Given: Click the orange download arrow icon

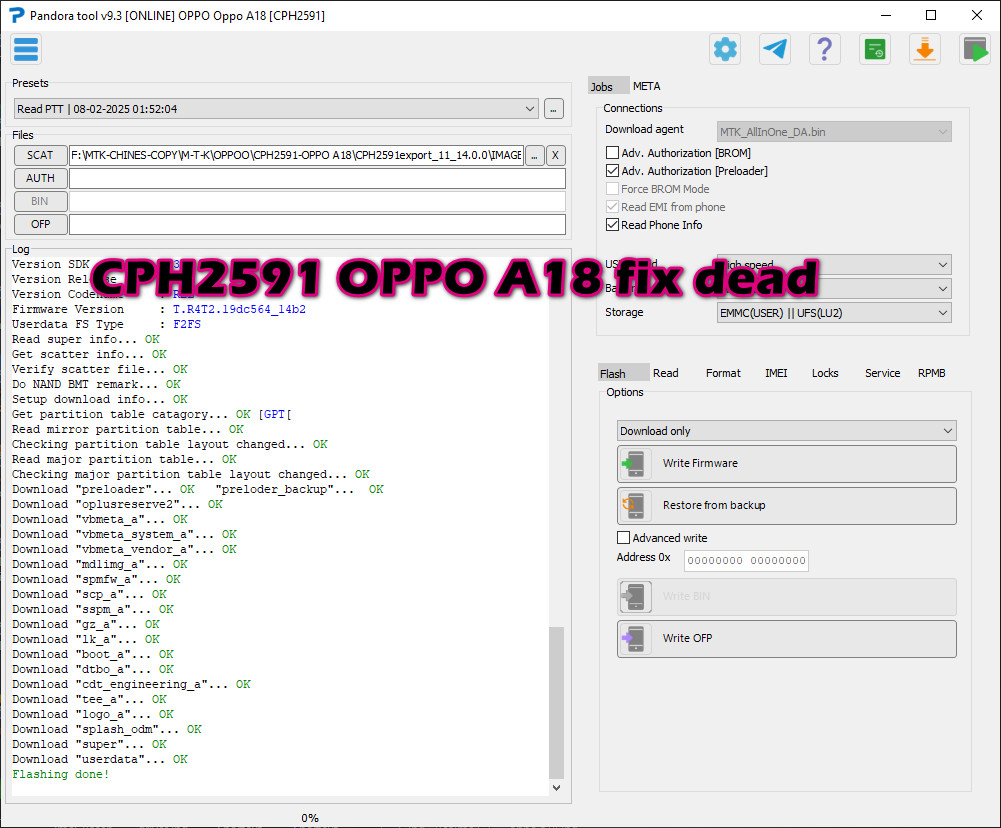Looking at the screenshot, I should pos(924,49).
